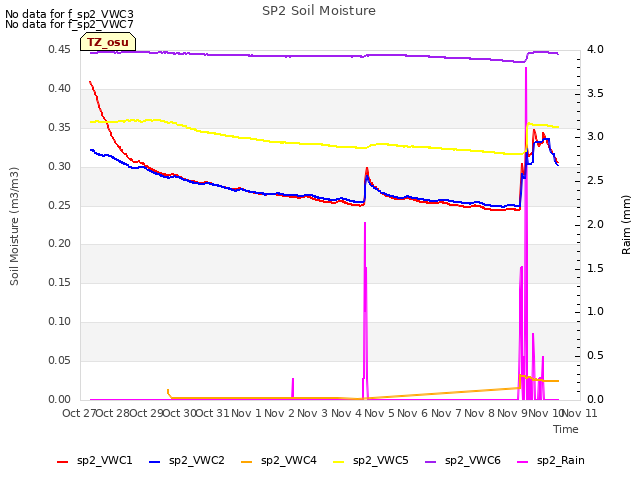The image size is (640, 480).
Task: Click the small rain spike near Nov 2
Action: 293,388
